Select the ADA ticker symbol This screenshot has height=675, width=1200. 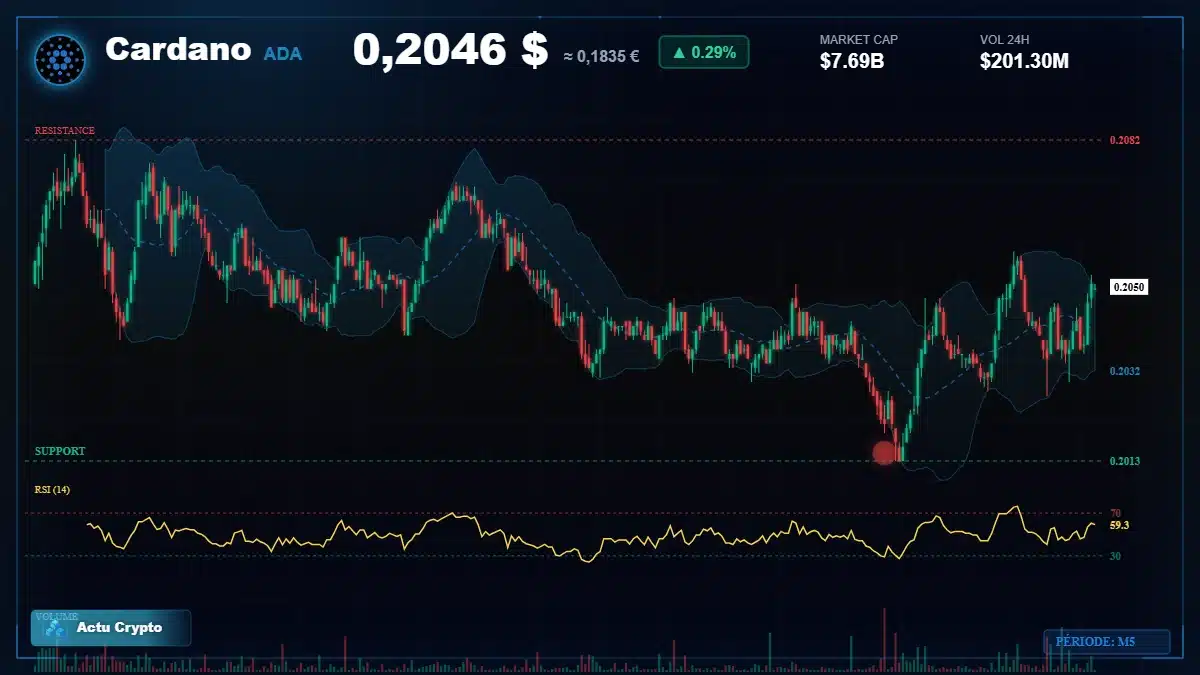click(x=283, y=53)
